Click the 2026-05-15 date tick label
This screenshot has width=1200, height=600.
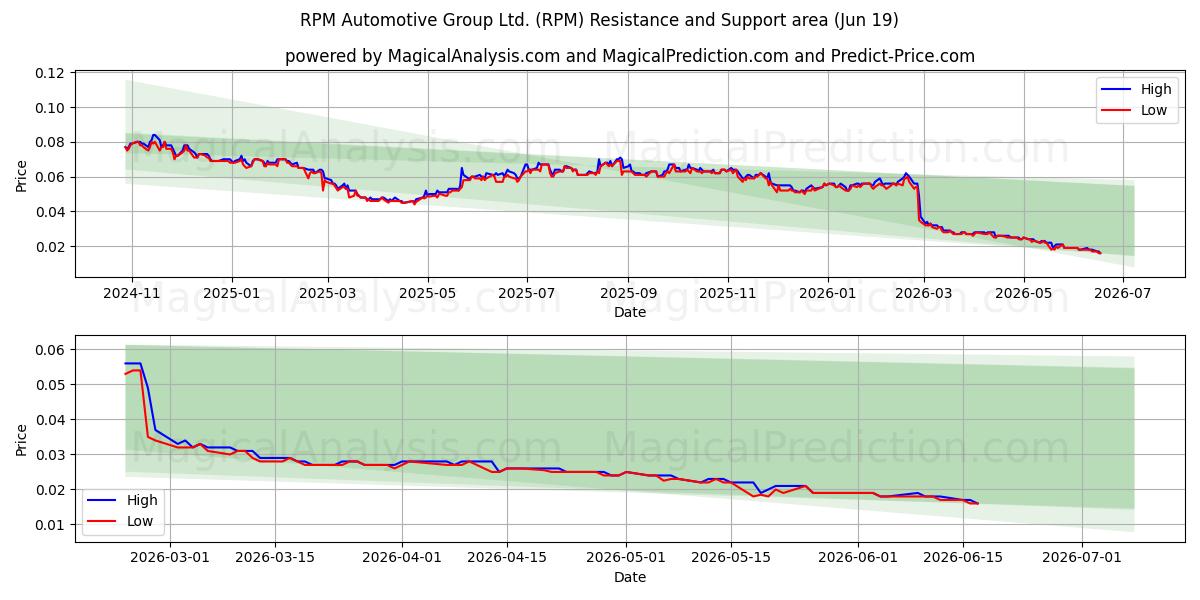point(733,558)
